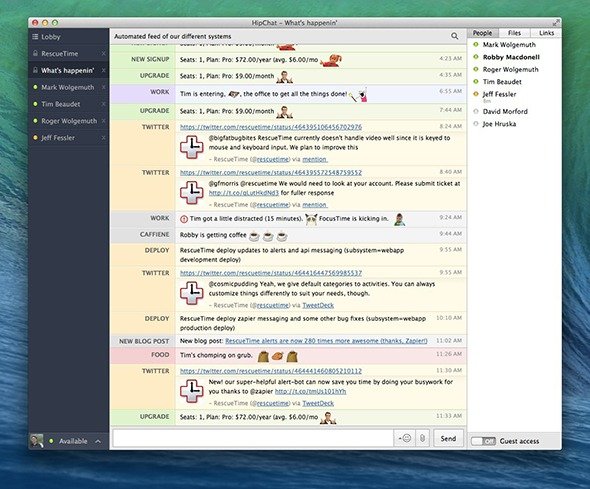
Task: Click the clock alert icon before 'Tim got a little distracted'
Action: tap(184, 219)
